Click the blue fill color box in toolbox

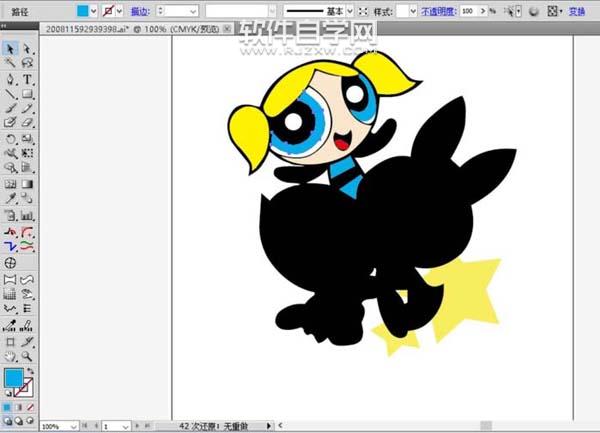[14, 378]
